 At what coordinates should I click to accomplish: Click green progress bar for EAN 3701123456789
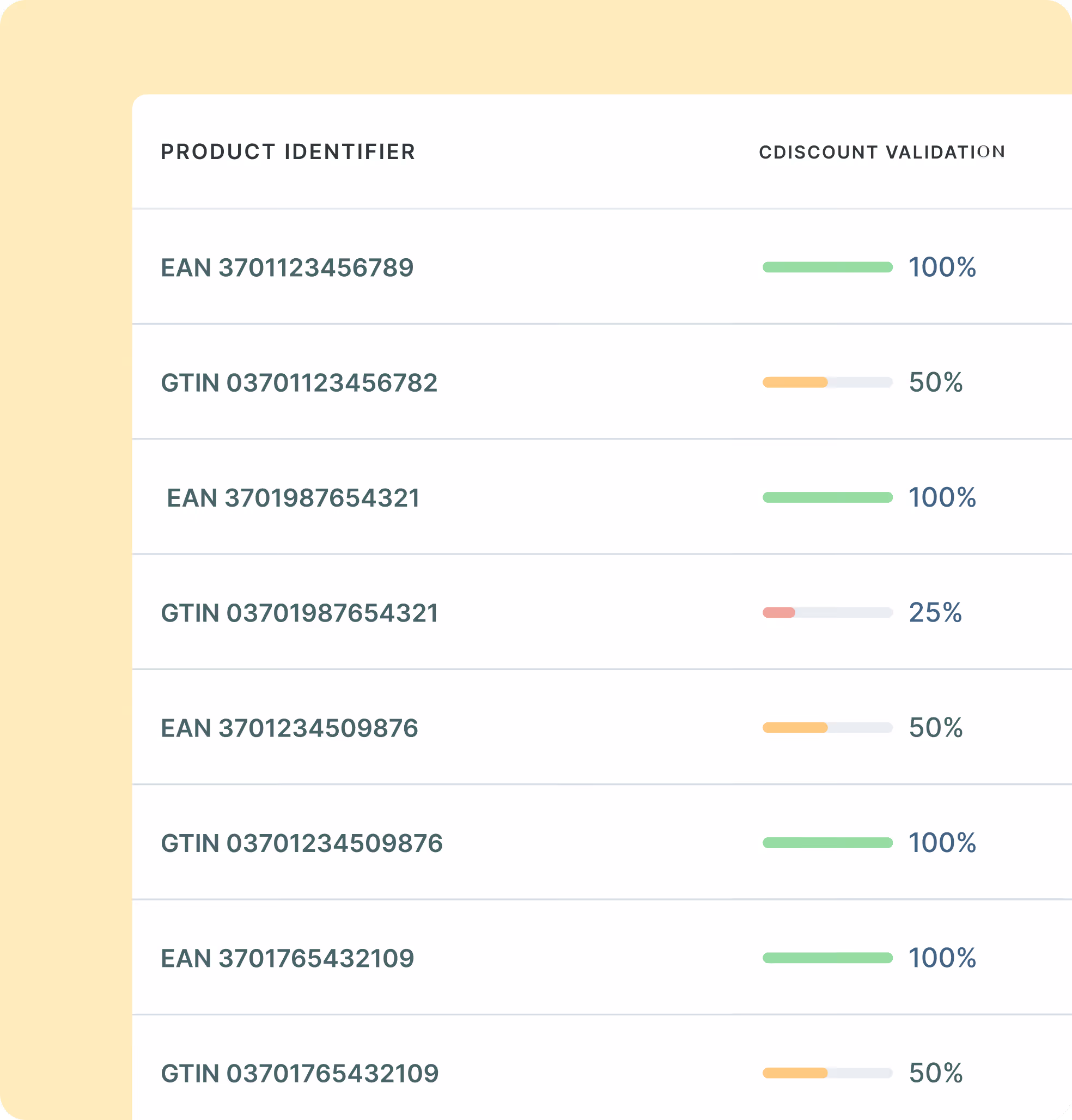[827, 267]
